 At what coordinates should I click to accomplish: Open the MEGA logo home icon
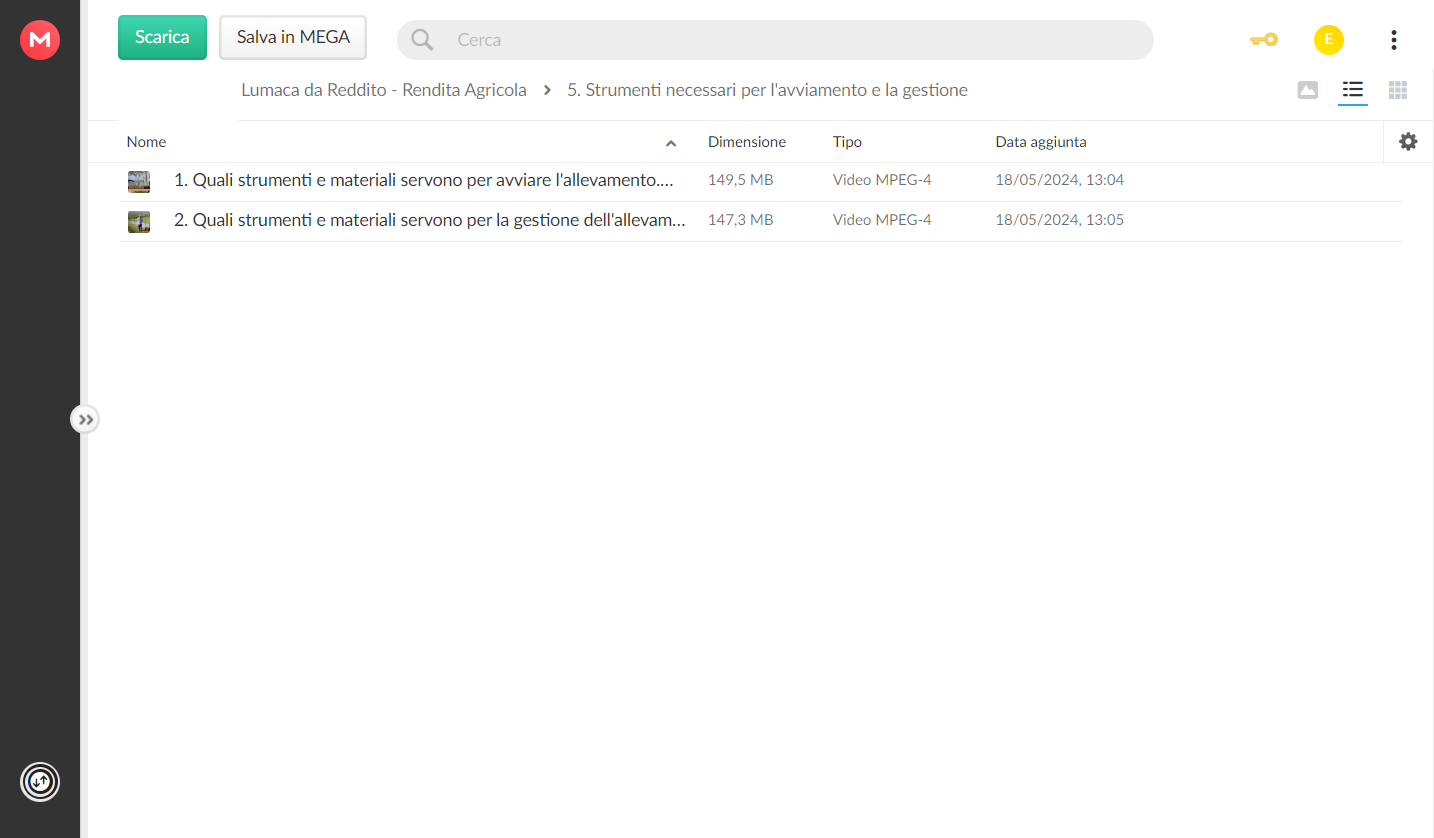point(40,40)
